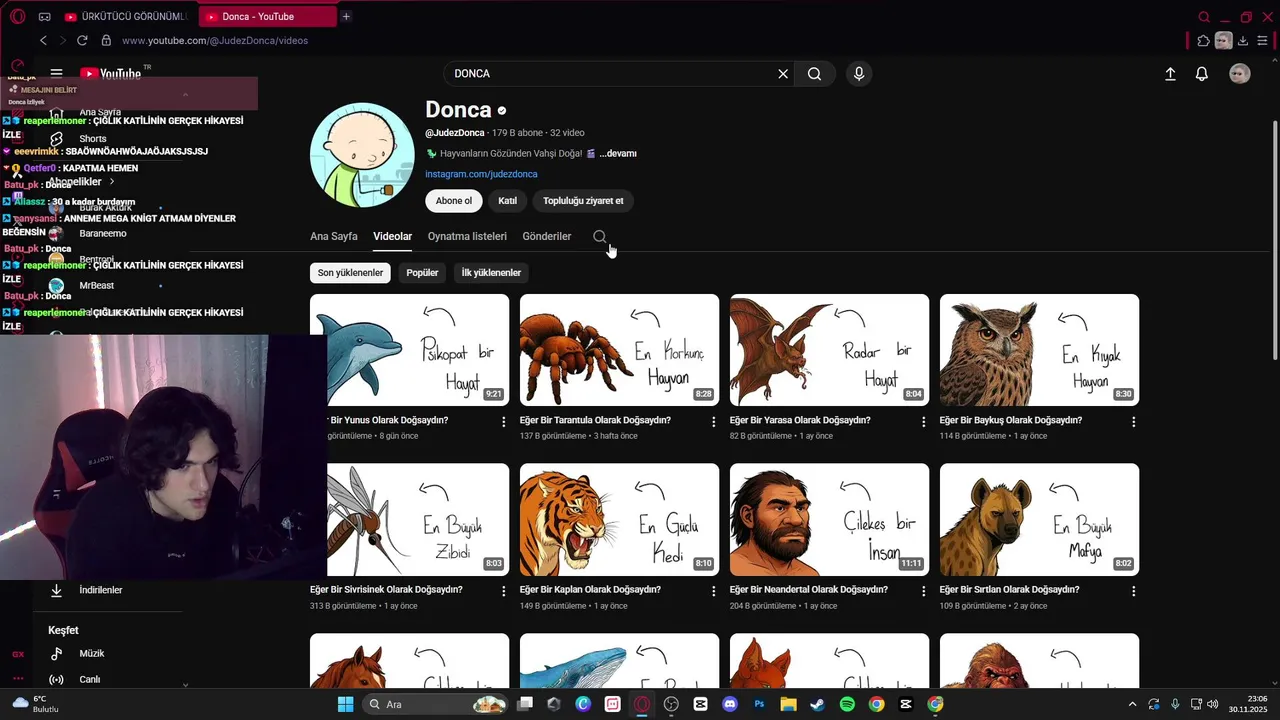Select the Son yüklenenler filter chip
Image resolution: width=1280 pixels, height=720 pixels.
tap(350, 273)
